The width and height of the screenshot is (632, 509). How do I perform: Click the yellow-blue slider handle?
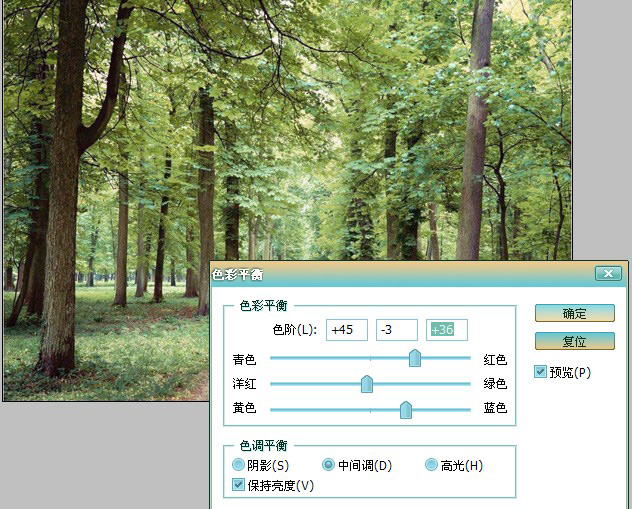(x=405, y=410)
